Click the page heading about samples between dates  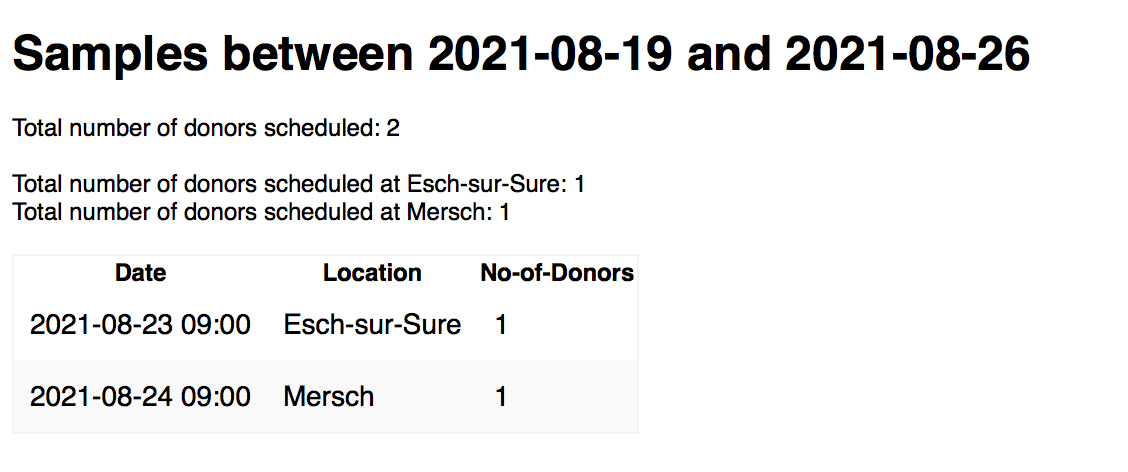(520, 52)
